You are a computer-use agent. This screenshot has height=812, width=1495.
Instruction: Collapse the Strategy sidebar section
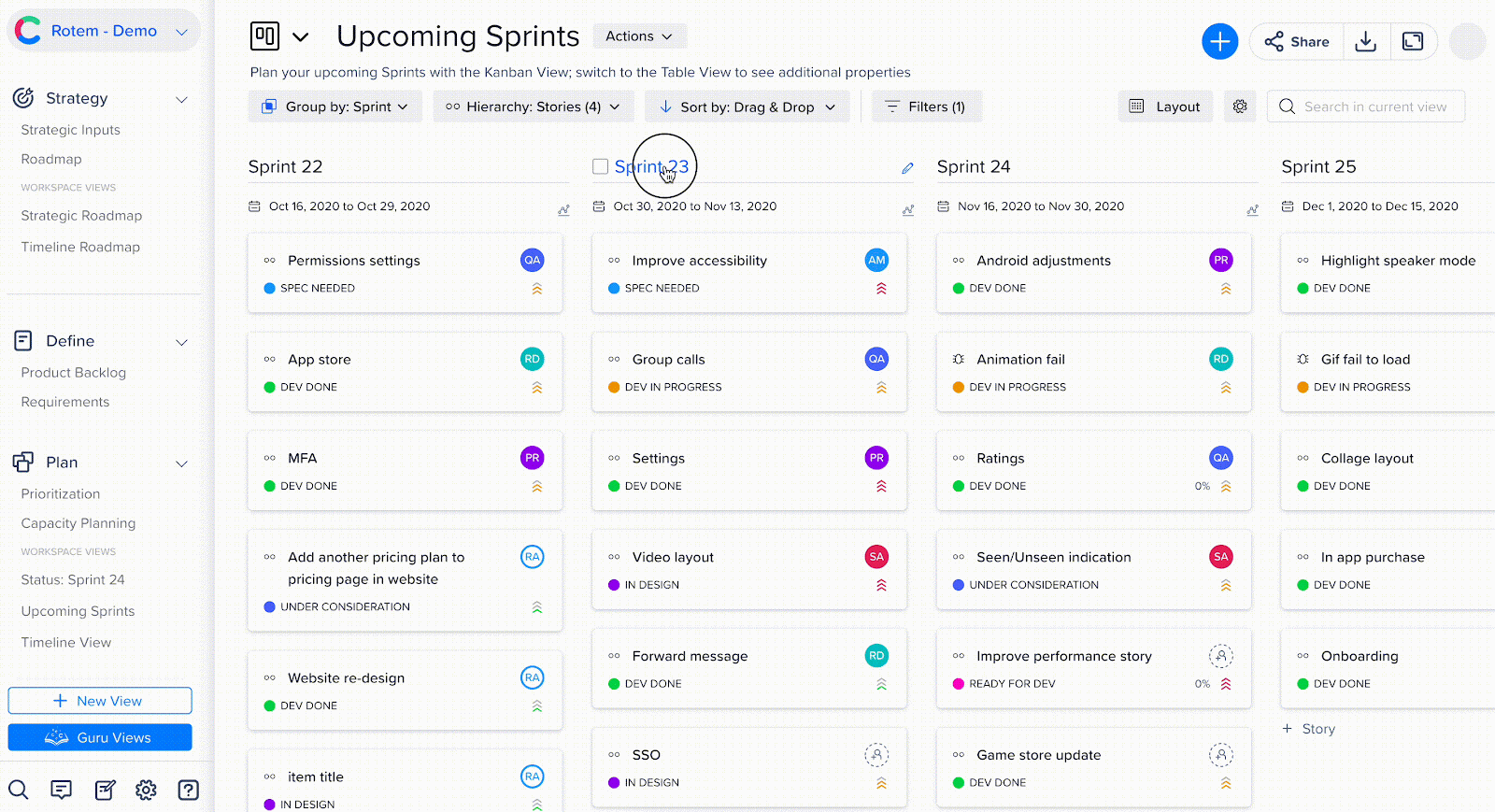(181, 99)
